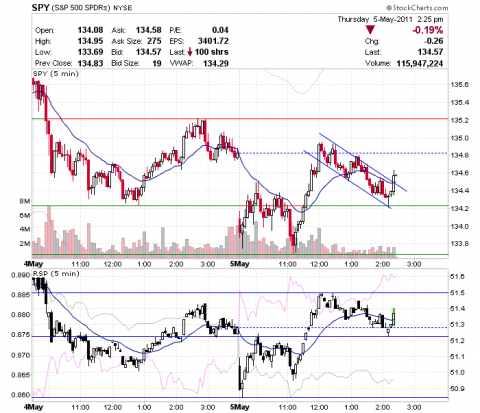Click the Prev Close value 134.83
The height and width of the screenshot is (413, 480).
click(x=90, y=63)
